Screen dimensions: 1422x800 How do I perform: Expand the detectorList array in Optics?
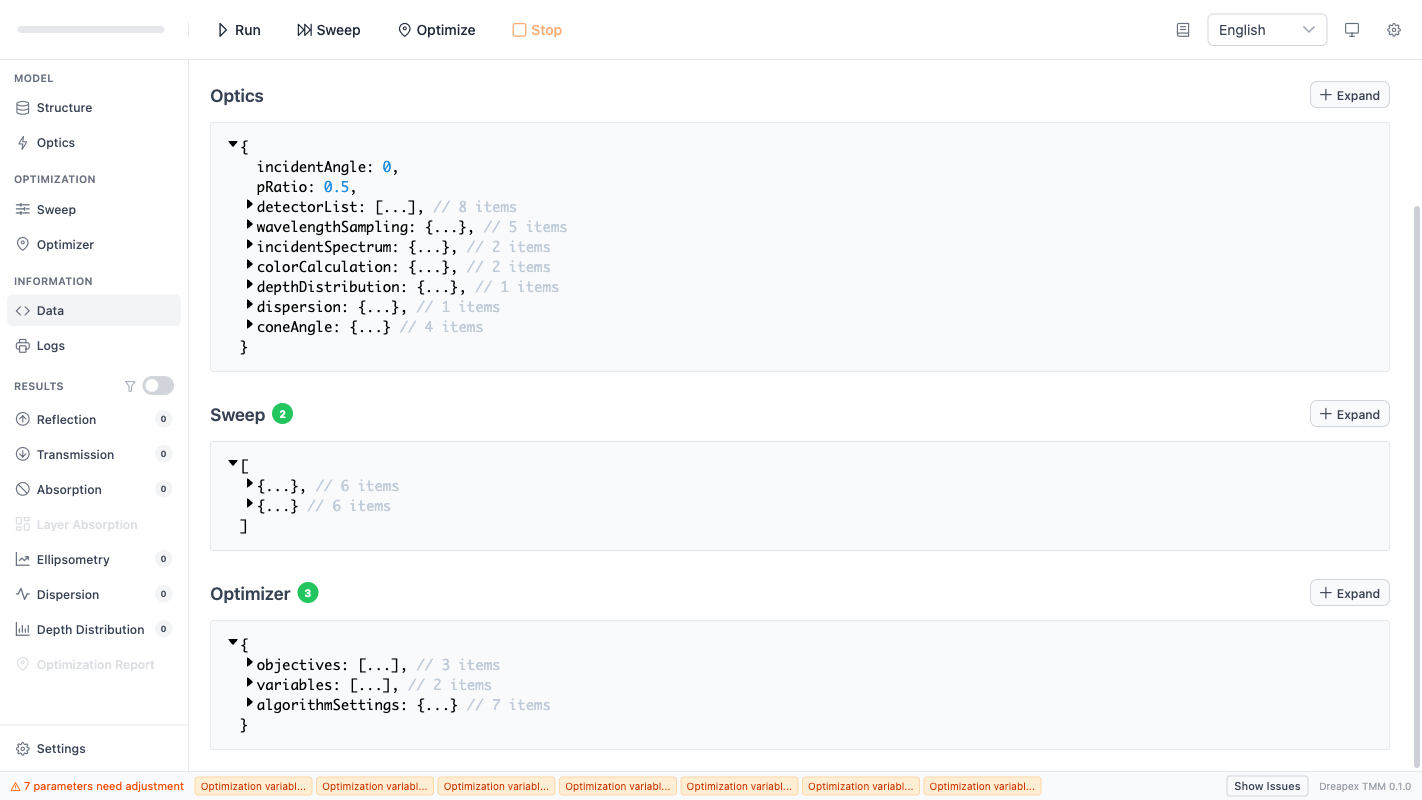[x=249, y=206]
